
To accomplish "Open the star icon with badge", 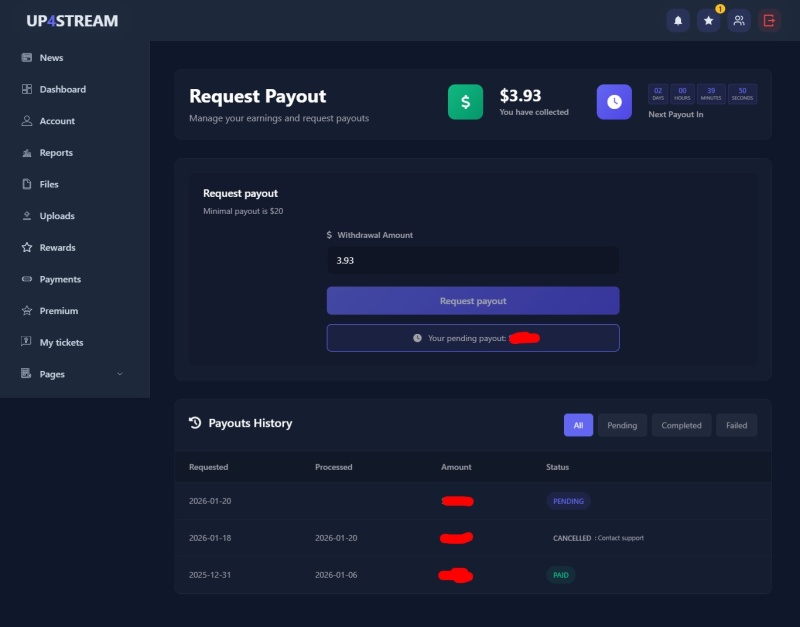I will (x=708, y=20).
